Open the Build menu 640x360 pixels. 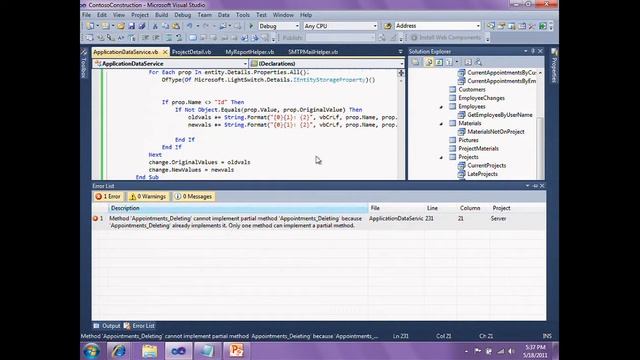point(161,15)
